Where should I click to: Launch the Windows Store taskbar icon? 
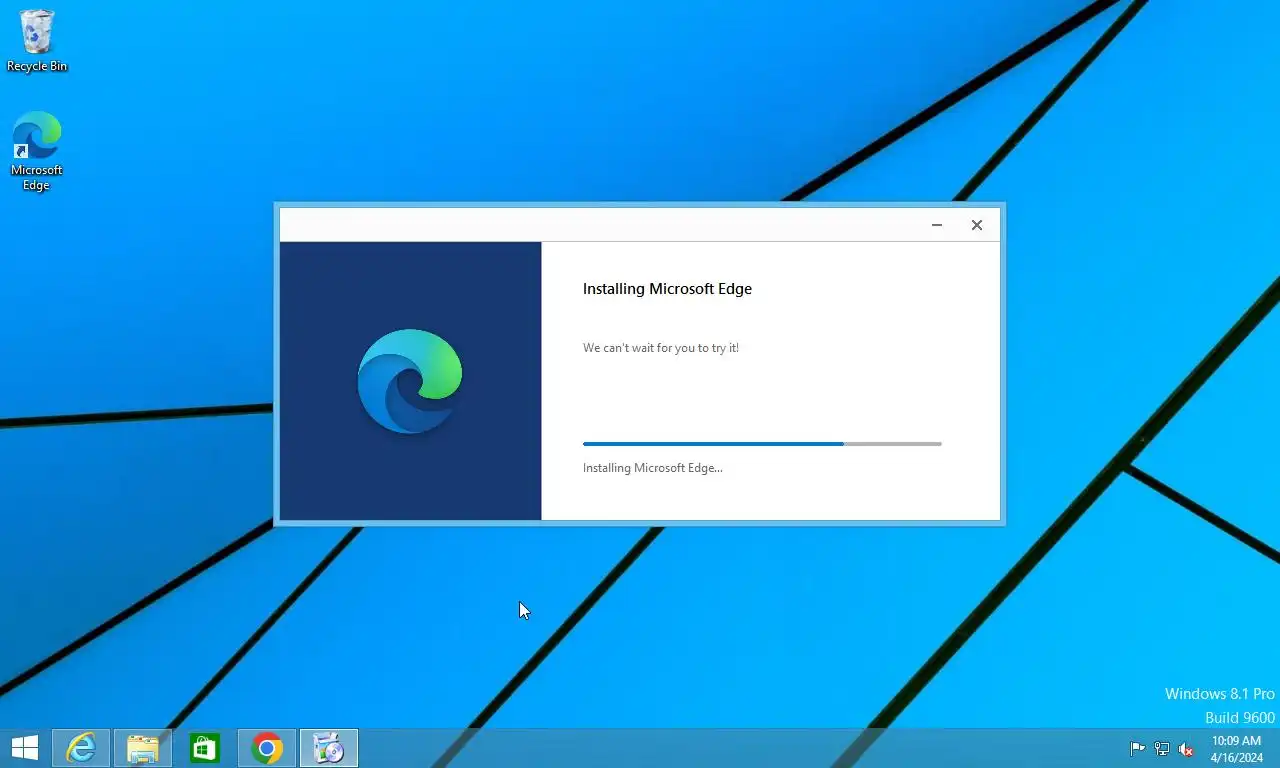(x=205, y=748)
